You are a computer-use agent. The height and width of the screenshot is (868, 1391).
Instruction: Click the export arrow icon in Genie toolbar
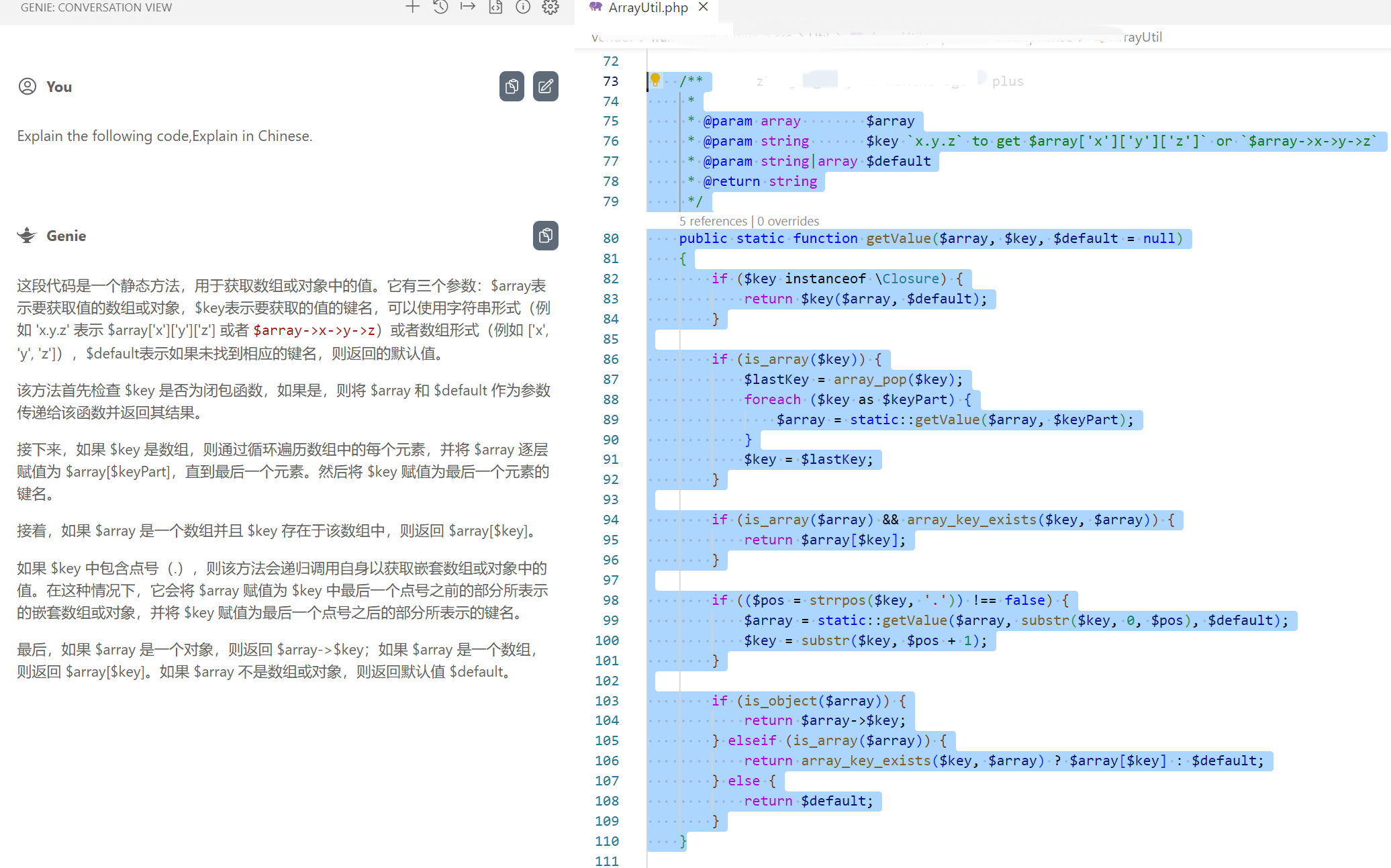pos(468,7)
